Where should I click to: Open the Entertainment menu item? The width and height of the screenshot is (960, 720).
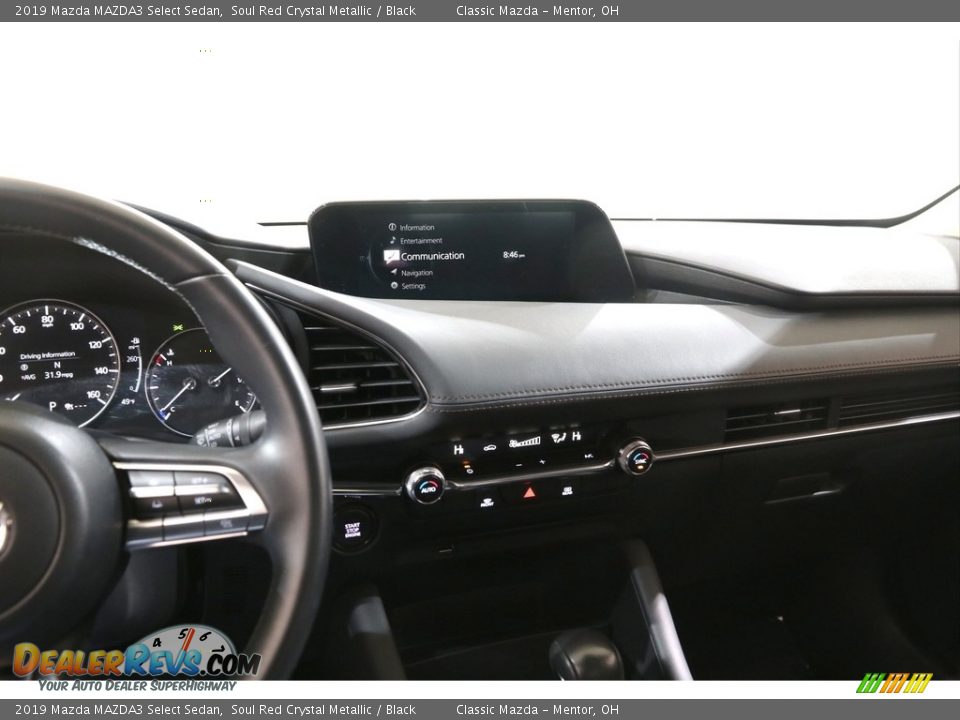click(421, 241)
